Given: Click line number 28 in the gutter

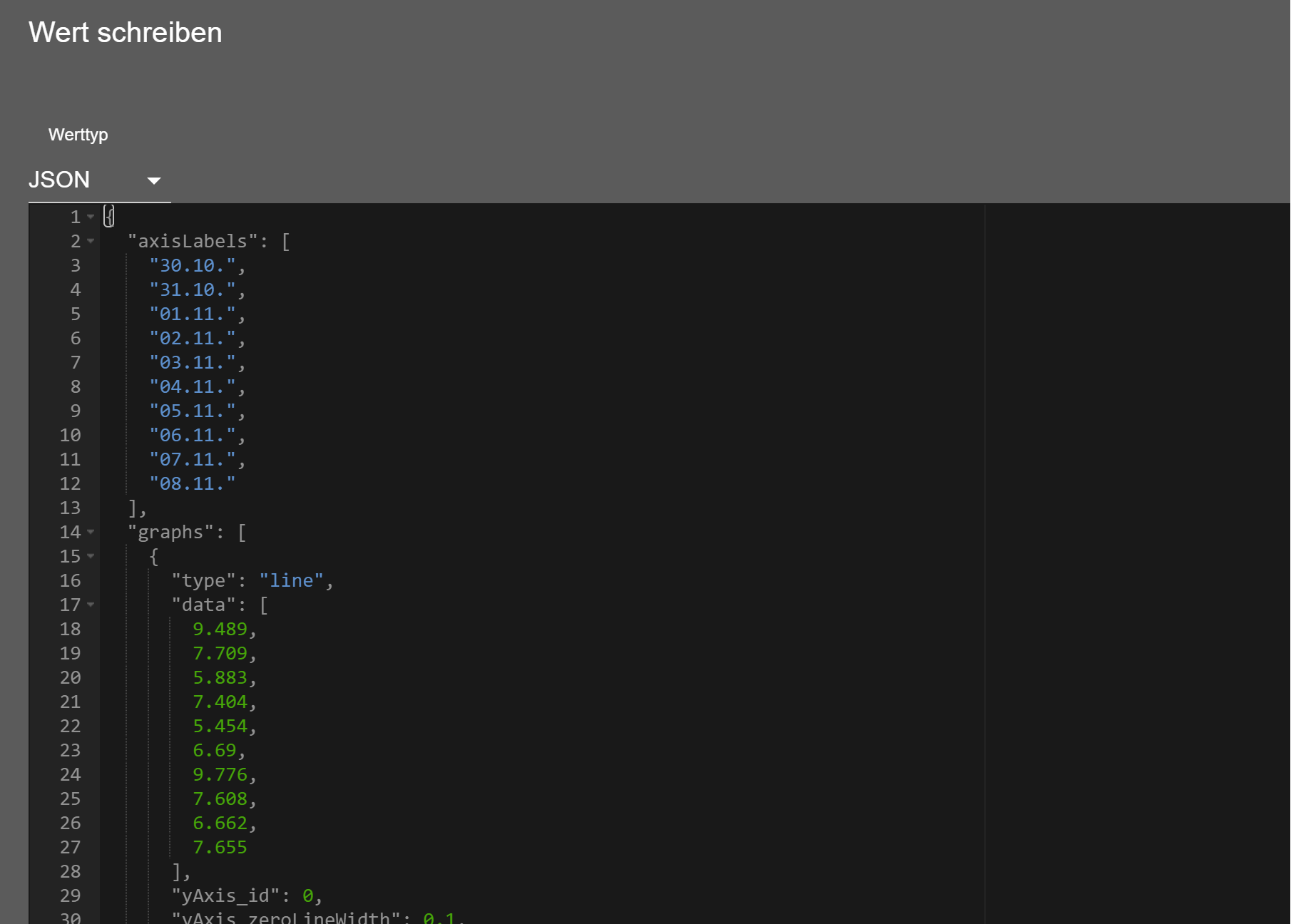Looking at the screenshot, I should point(70,872).
